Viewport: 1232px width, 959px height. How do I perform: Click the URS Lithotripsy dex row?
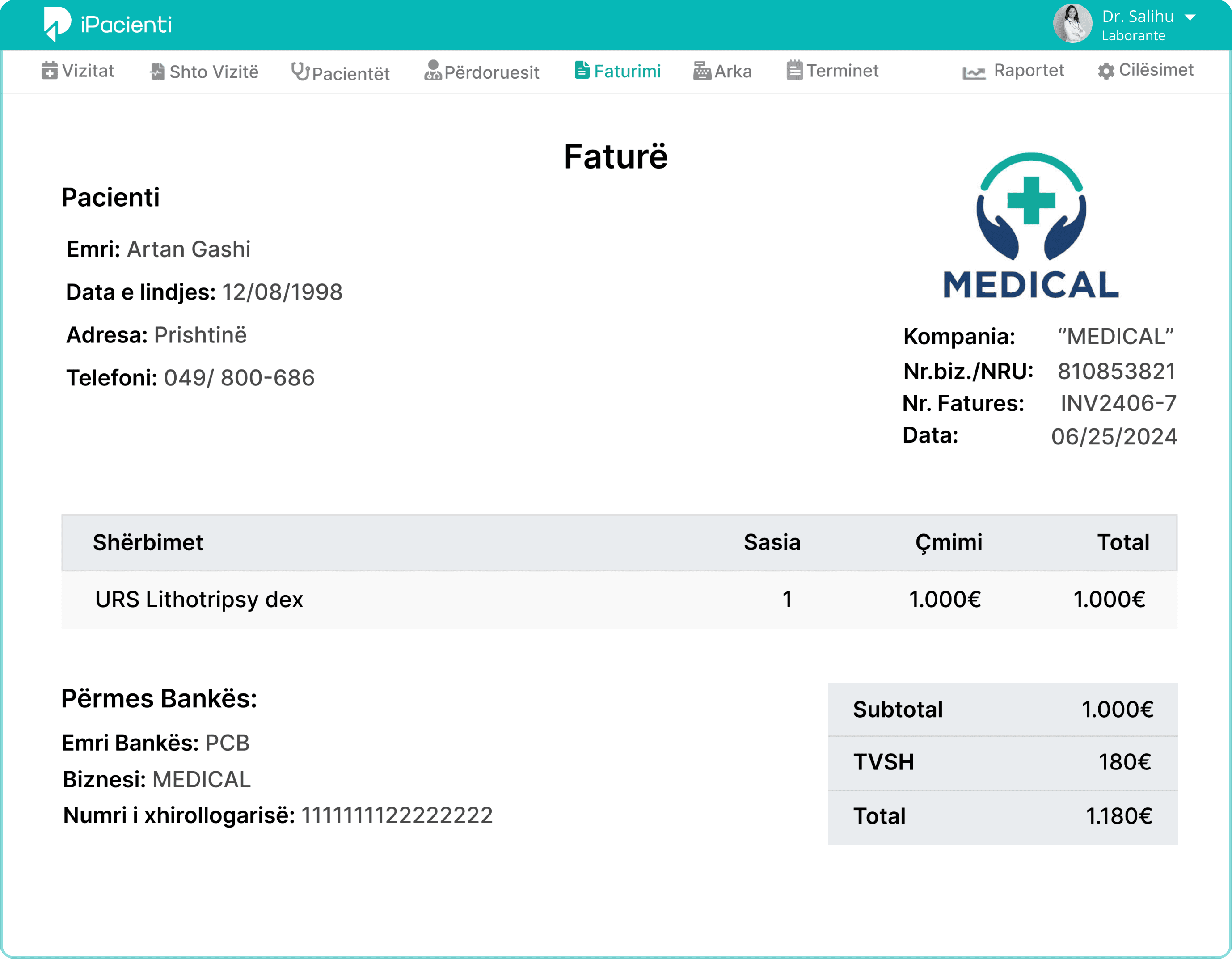(x=620, y=600)
